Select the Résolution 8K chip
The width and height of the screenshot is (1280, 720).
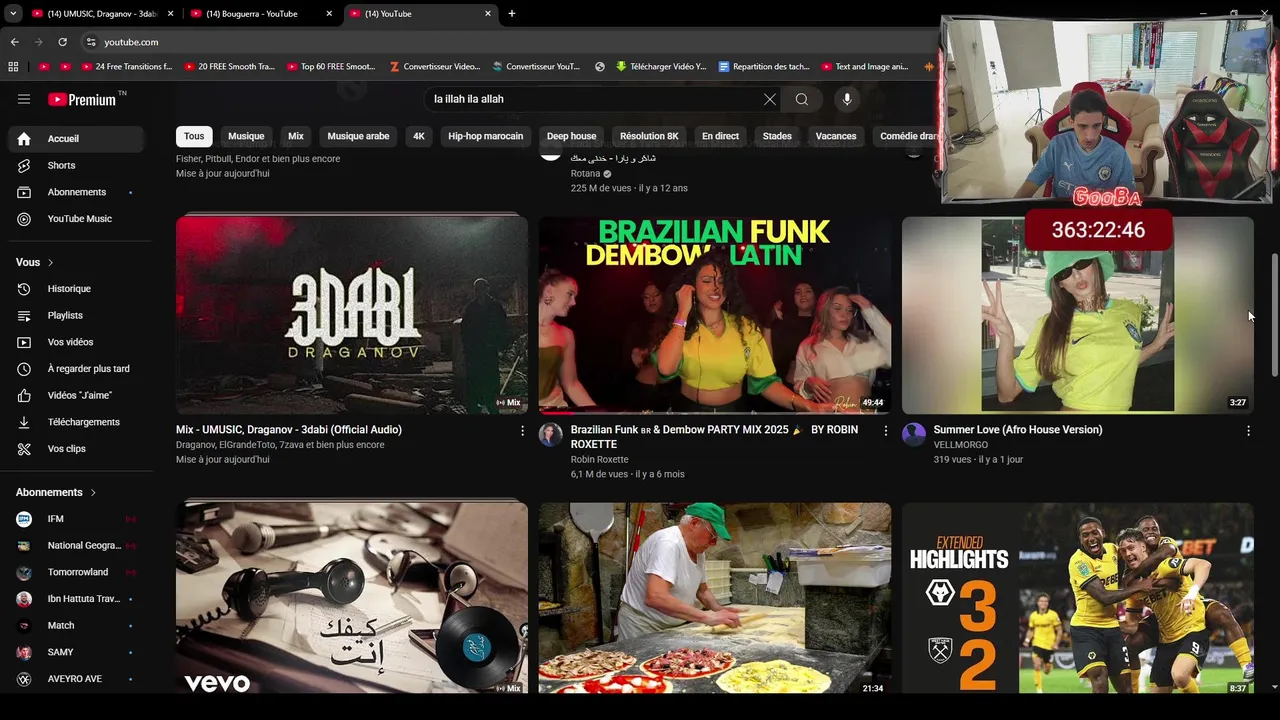[649, 136]
